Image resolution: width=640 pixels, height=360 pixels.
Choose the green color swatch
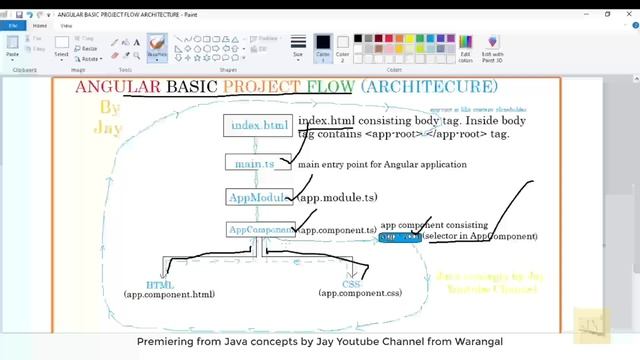420,38
